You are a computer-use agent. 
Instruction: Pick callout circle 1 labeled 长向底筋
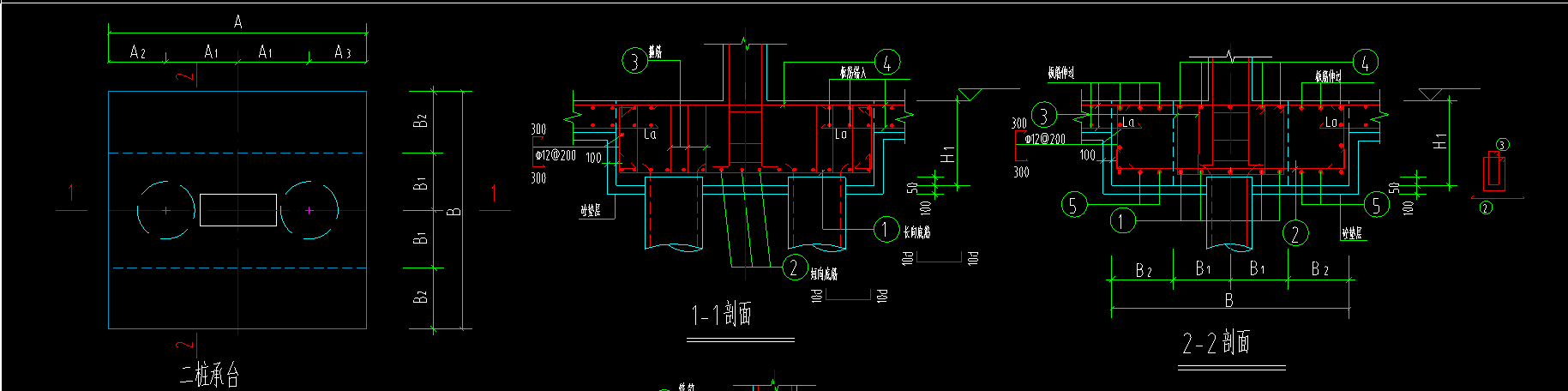point(886,229)
